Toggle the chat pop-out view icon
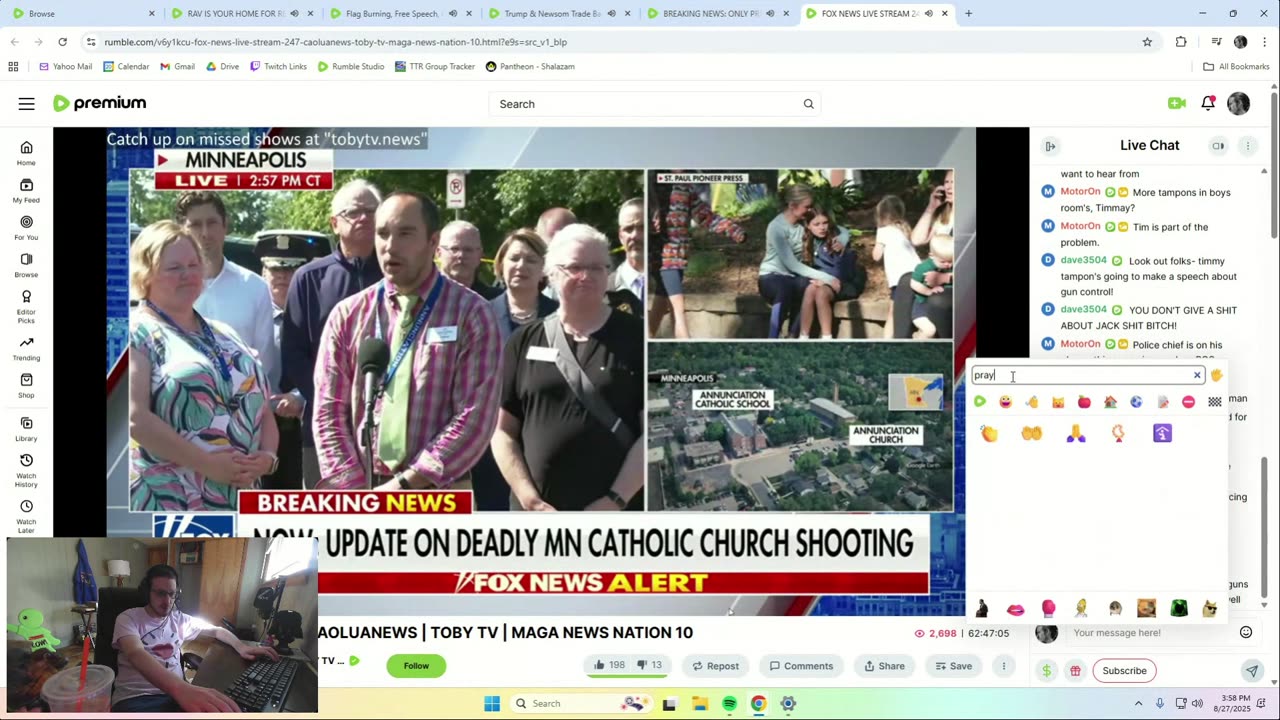Viewport: 1280px width, 720px height. click(x=1218, y=146)
